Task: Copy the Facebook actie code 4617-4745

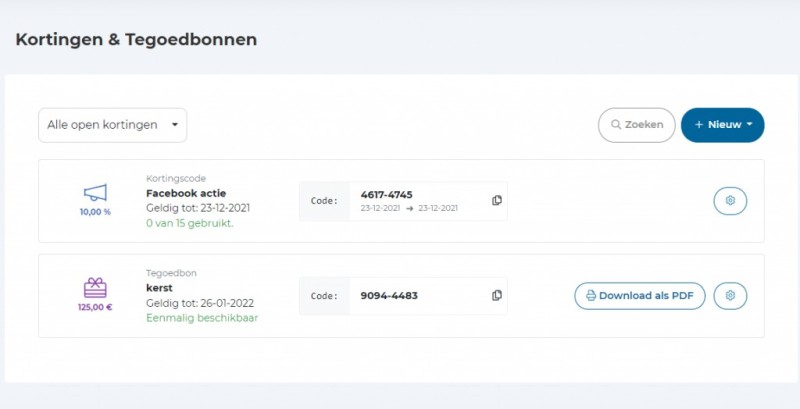Action: pyautogui.click(x=497, y=200)
